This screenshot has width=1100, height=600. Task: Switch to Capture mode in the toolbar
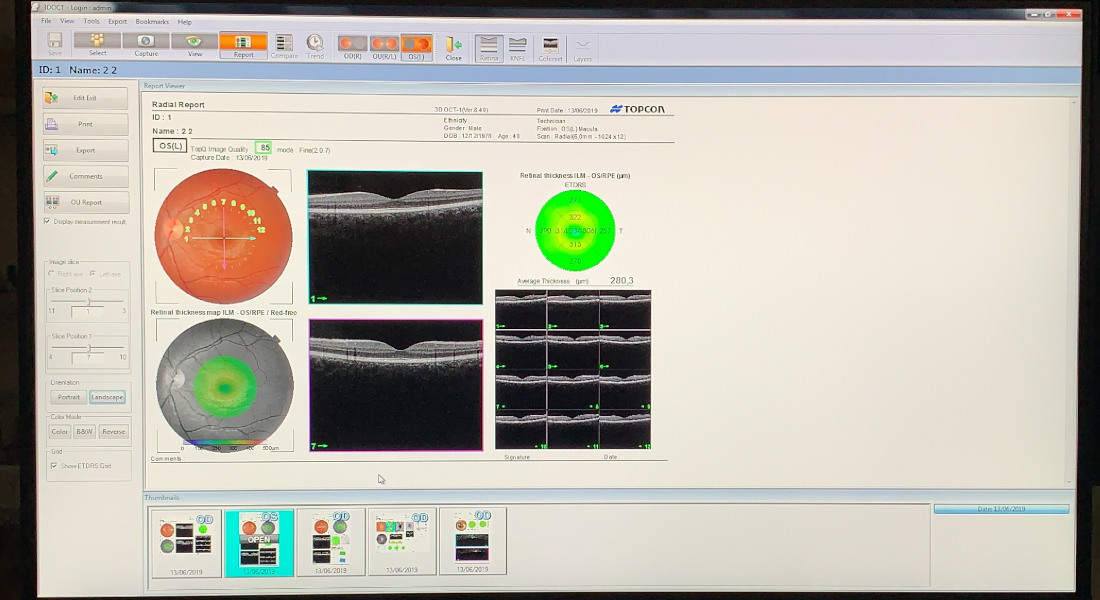[146, 44]
